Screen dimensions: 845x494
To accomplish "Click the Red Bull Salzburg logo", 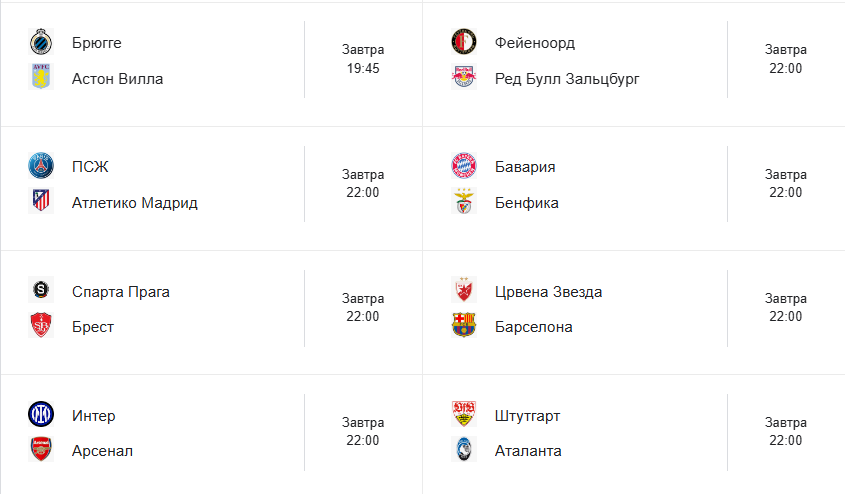I will 463,78.
